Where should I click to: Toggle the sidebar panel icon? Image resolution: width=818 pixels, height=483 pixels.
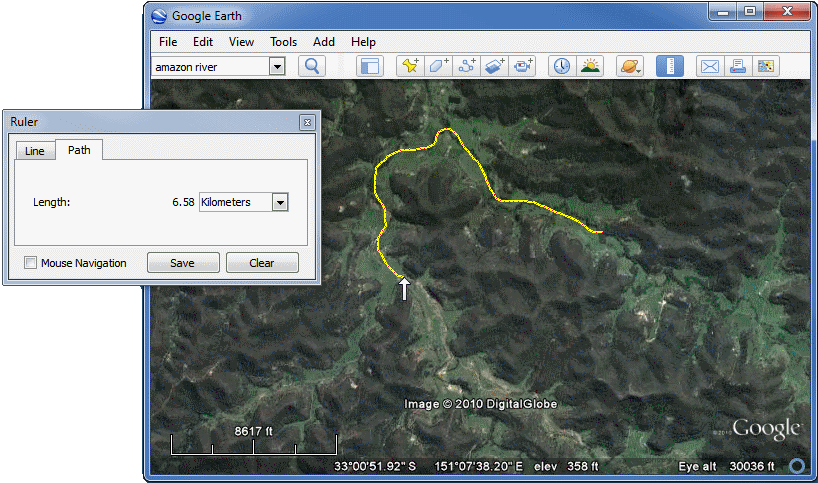pos(370,66)
